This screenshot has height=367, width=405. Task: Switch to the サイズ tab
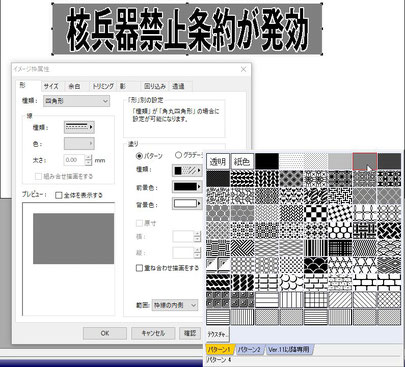coord(51,86)
